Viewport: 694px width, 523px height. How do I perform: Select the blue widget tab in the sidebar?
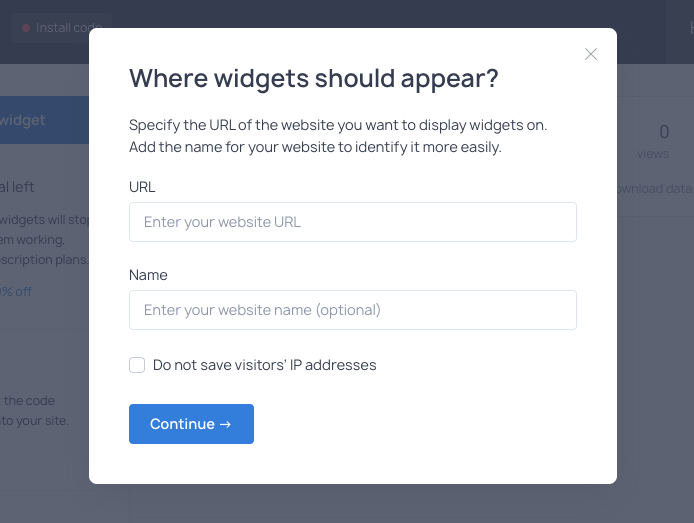[44, 120]
